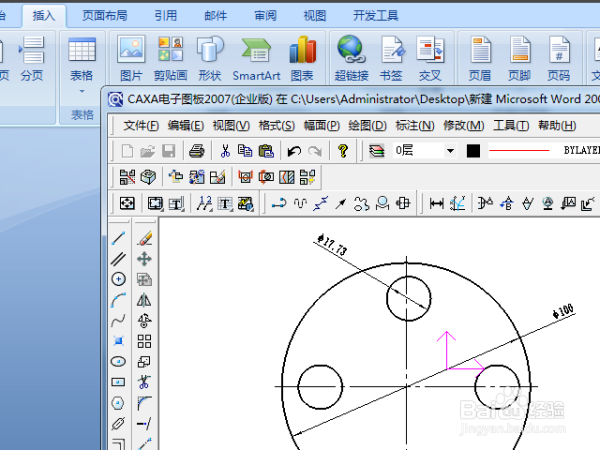
Task: Insert a SmartArt graphic
Action: (x=256, y=59)
